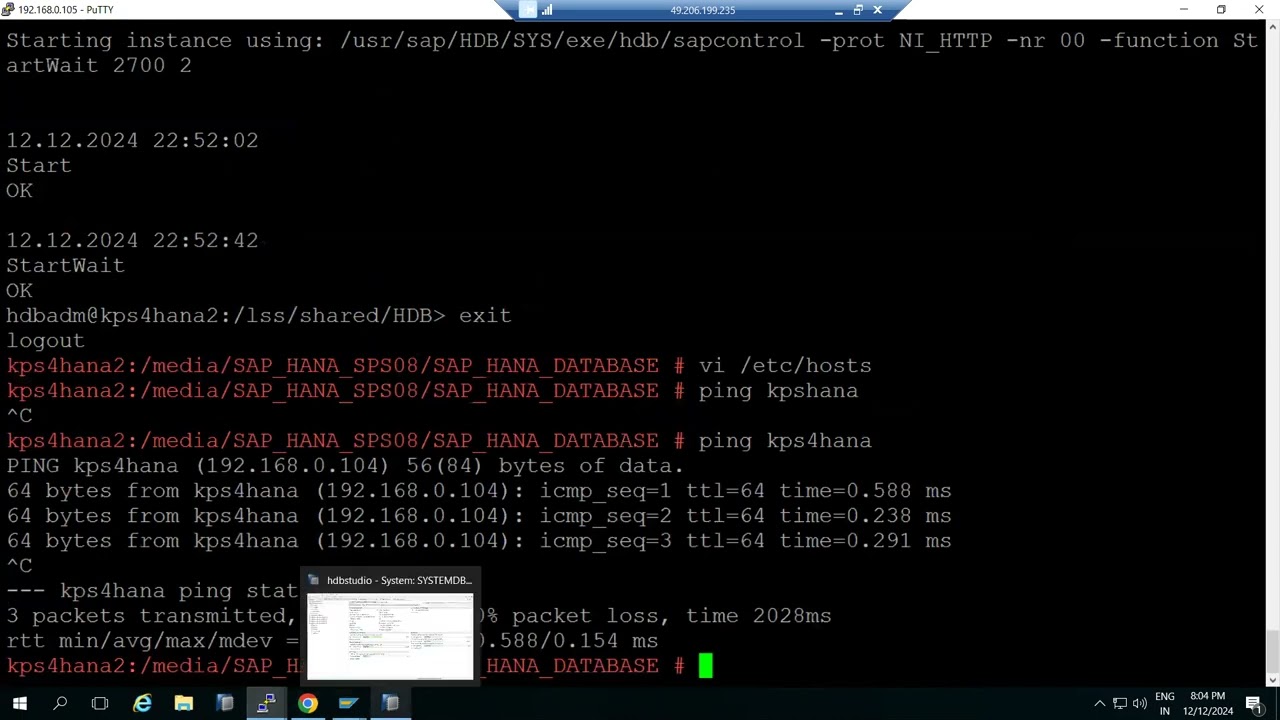Screen dimensions: 1280x720
Task: Launch Internet Explorer from taskbar
Action: 143,703
